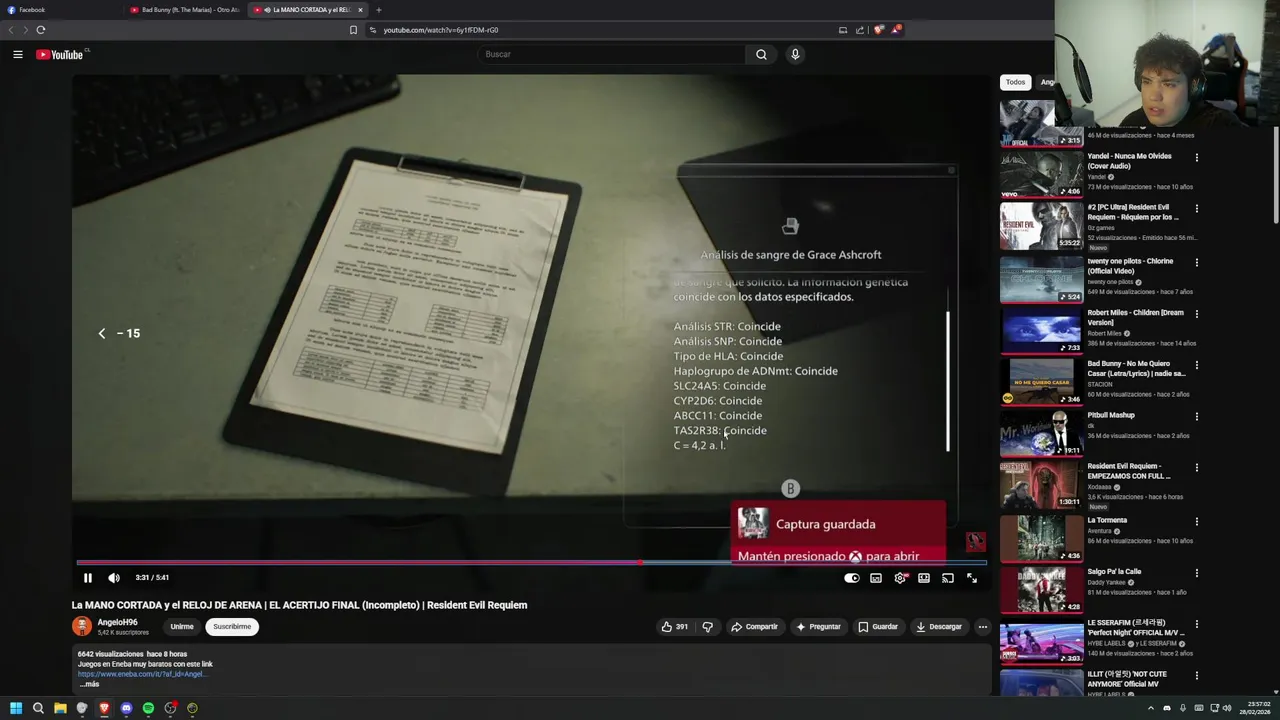Screen dimensions: 1280x720
Task: Open AngeloH96 channel avatar
Action: coord(82,626)
